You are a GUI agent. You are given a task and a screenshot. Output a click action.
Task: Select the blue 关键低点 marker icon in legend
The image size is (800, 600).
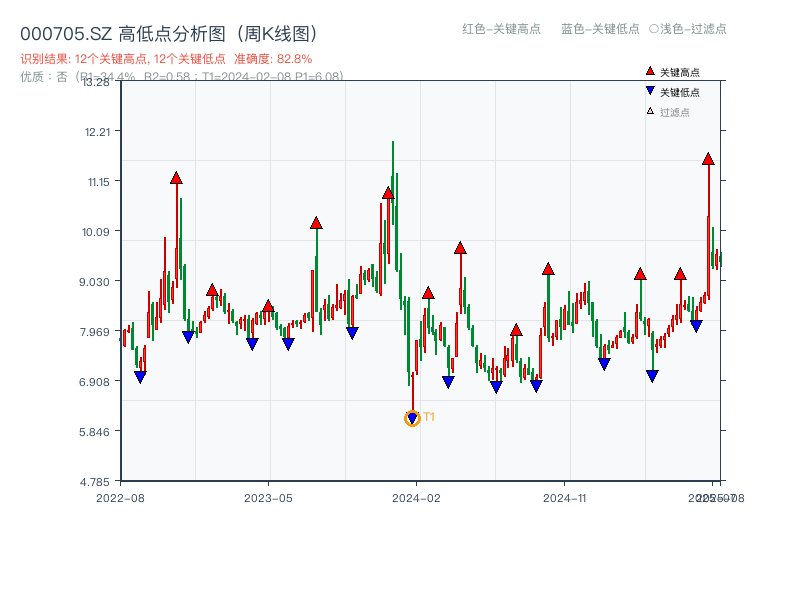coord(648,91)
